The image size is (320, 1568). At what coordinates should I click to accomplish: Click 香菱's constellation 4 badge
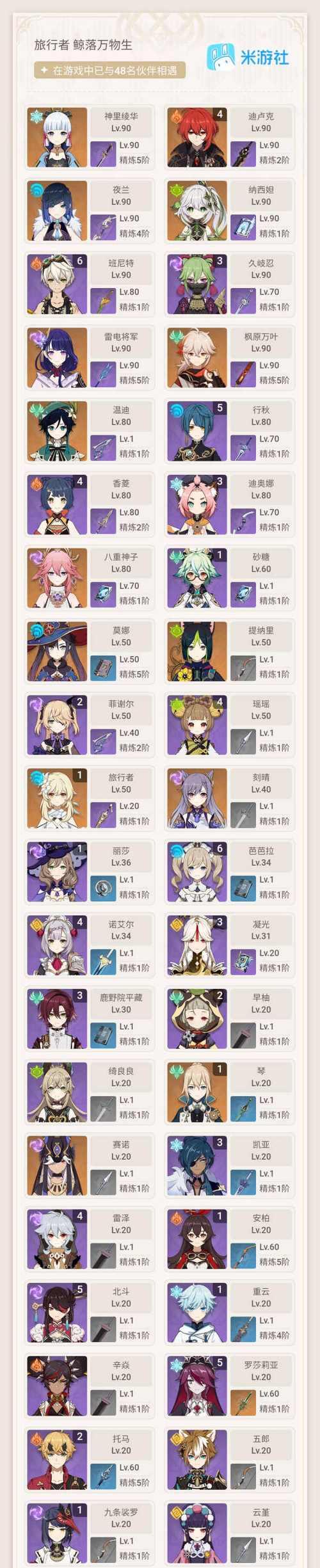79,481
